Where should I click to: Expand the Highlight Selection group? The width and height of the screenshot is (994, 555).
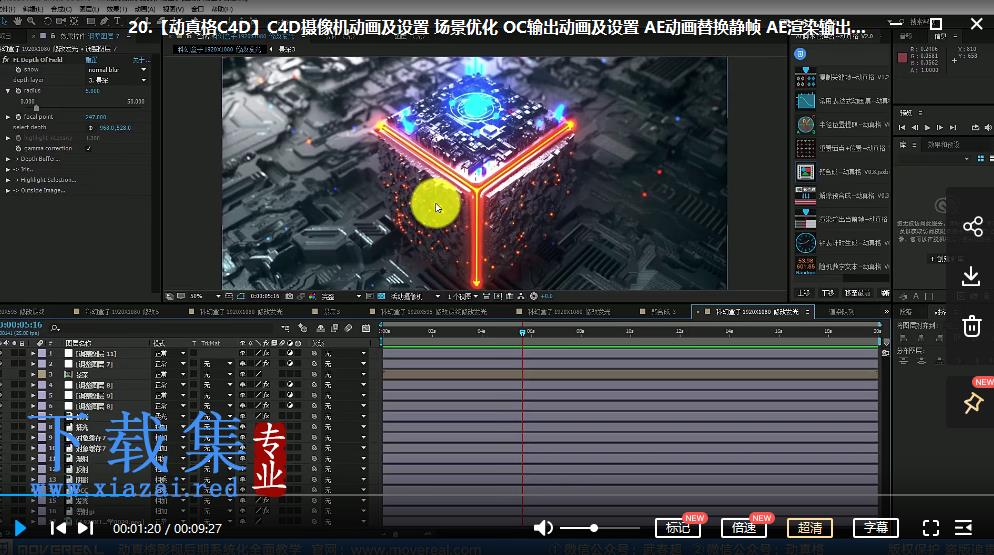pyautogui.click(x=8, y=180)
